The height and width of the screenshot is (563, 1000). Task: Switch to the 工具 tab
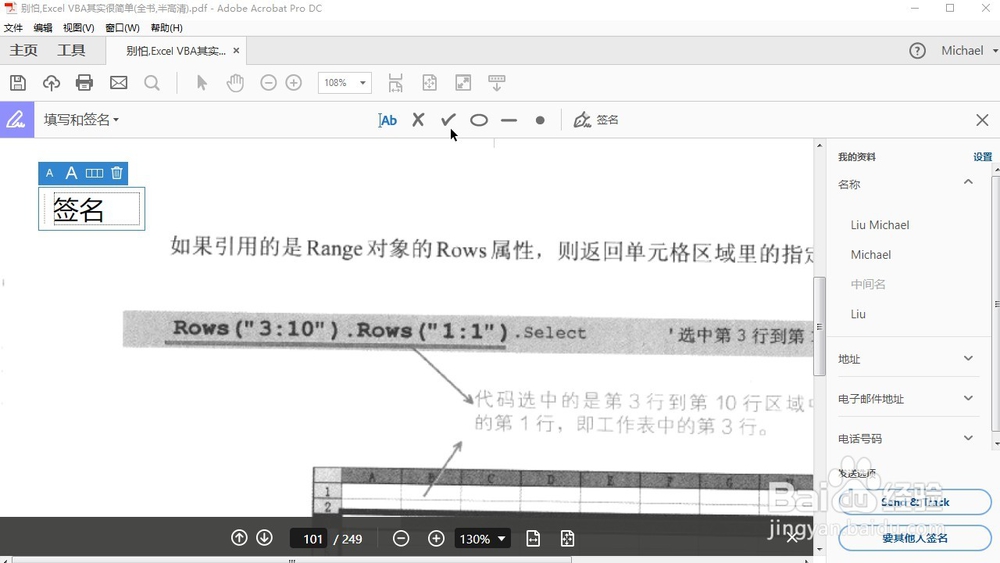71,50
